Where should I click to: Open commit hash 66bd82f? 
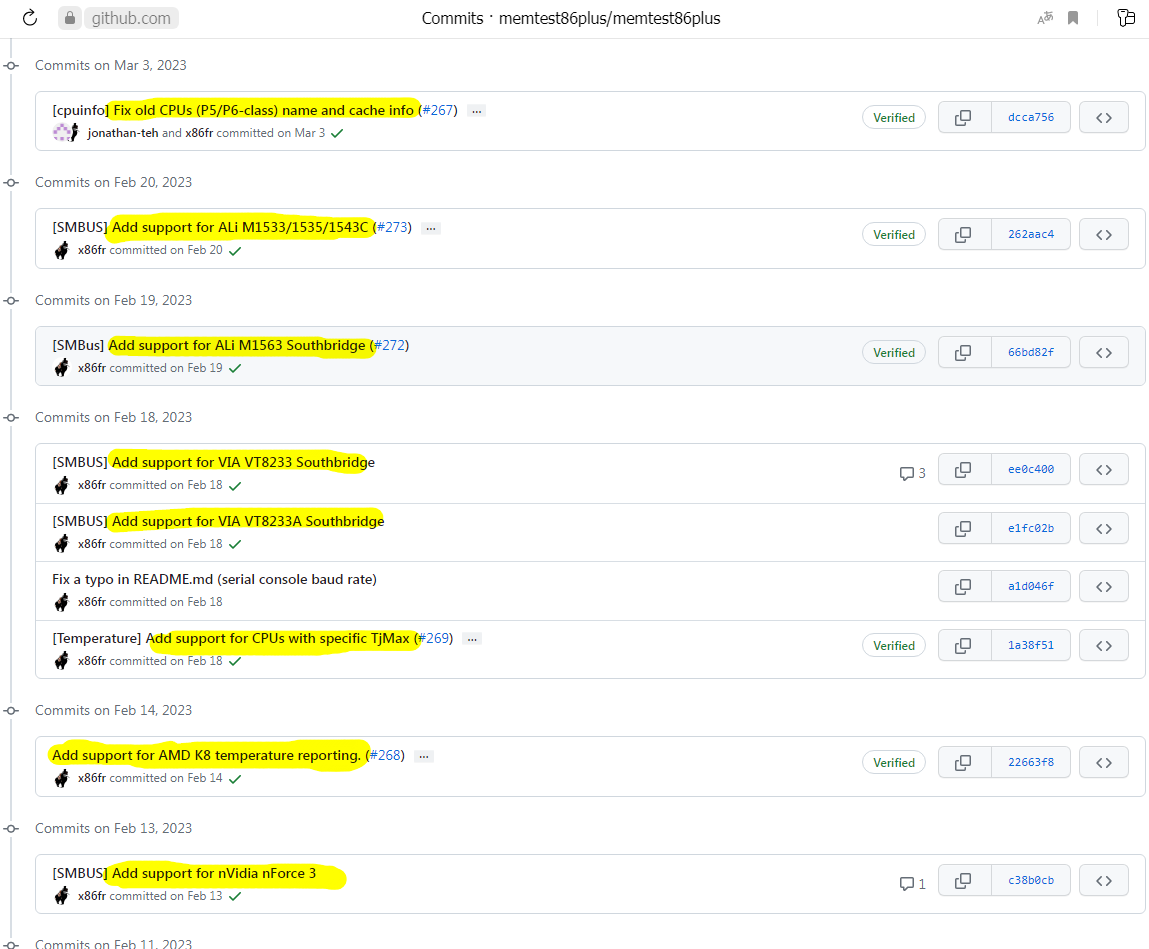[1030, 352]
